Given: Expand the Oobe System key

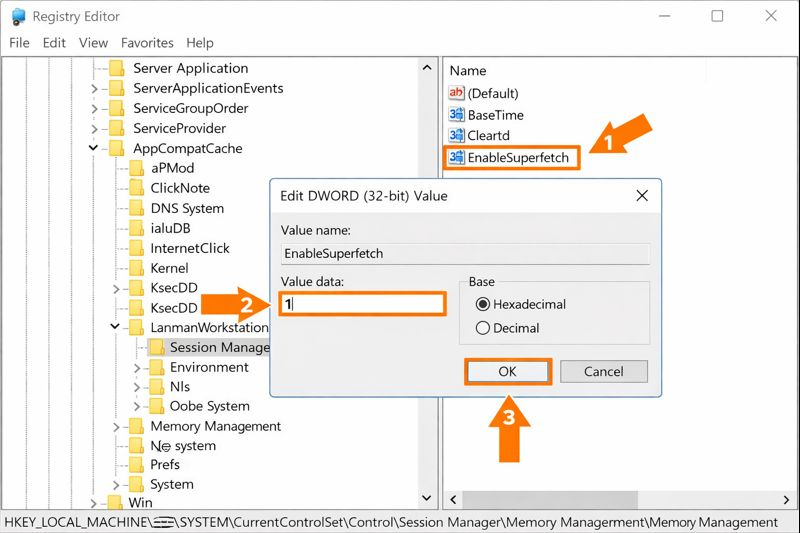Looking at the screenshot, I should tap(137, 407).
